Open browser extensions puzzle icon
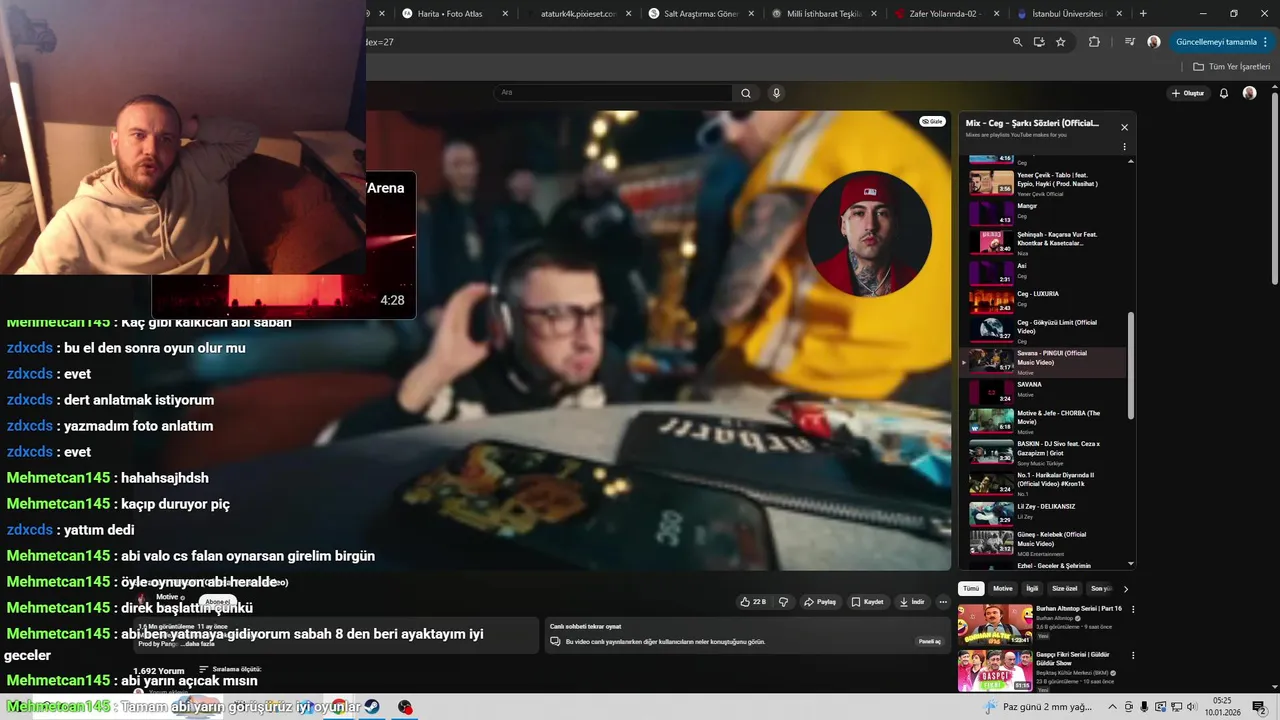This screenshot has height=720, width=1280. coord(1094,42)
